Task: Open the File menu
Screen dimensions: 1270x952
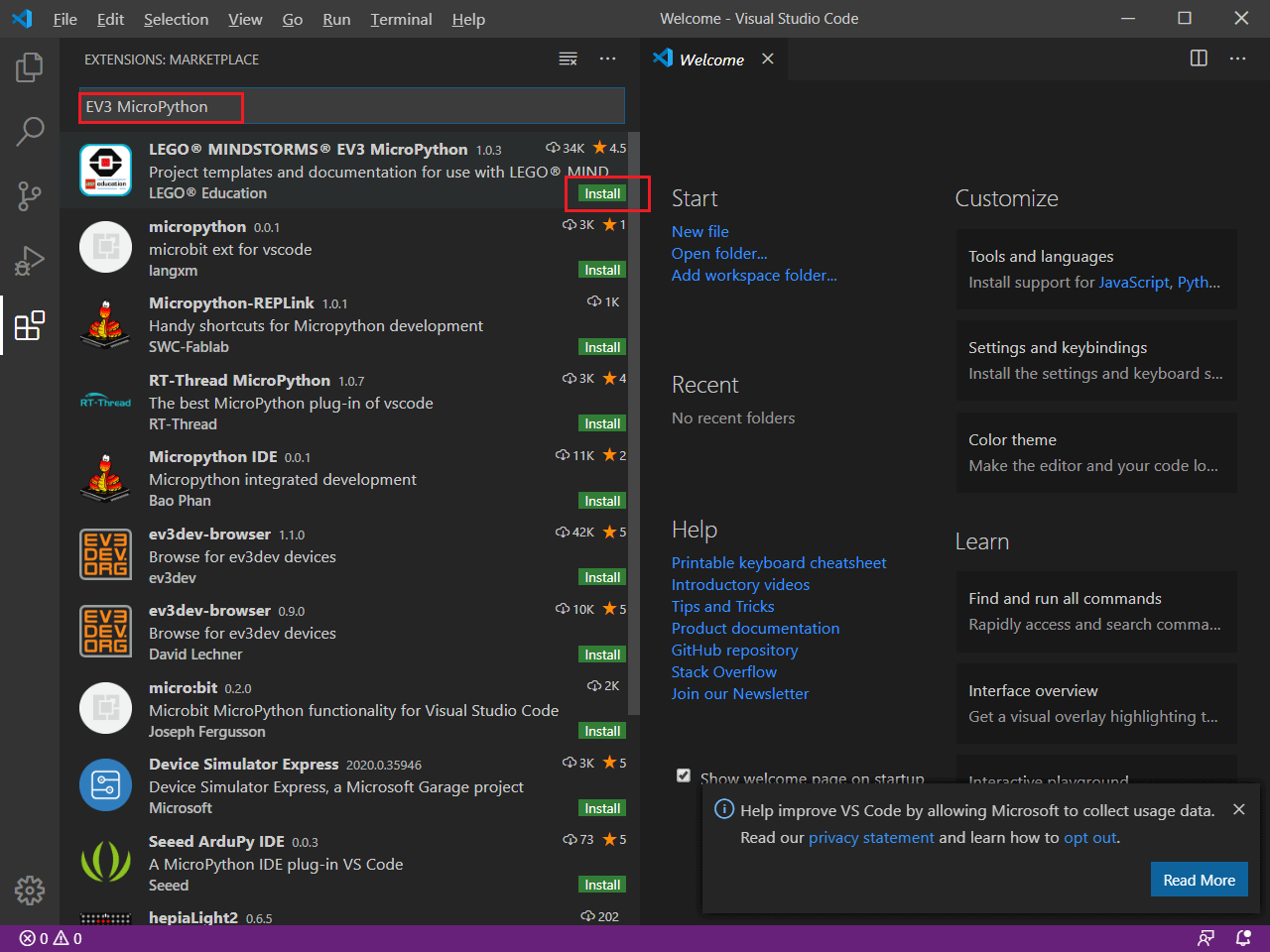Action: pyautogui.click(x=64, y=19)
